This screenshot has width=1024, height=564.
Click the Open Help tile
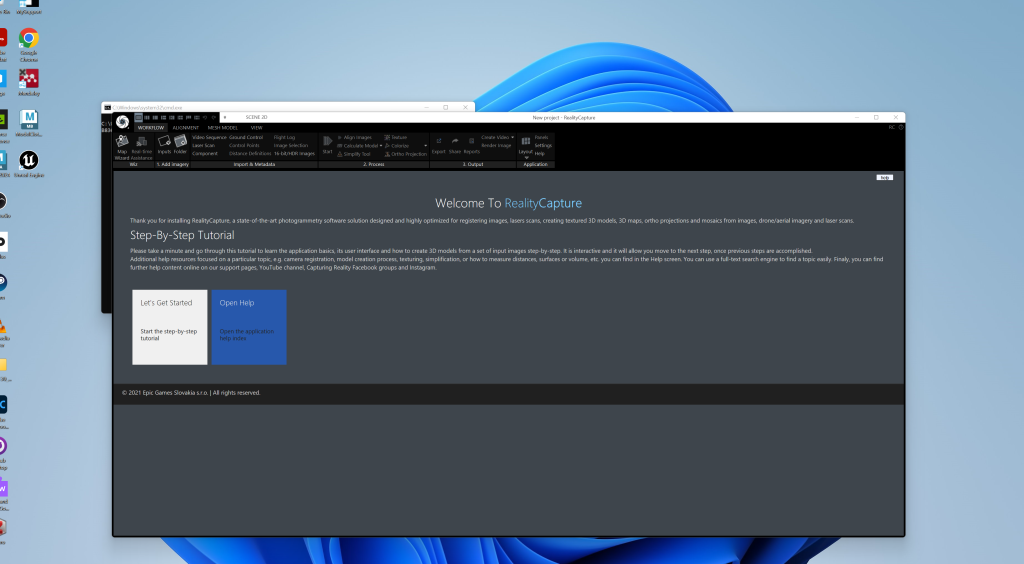click(x=248, y=327)
